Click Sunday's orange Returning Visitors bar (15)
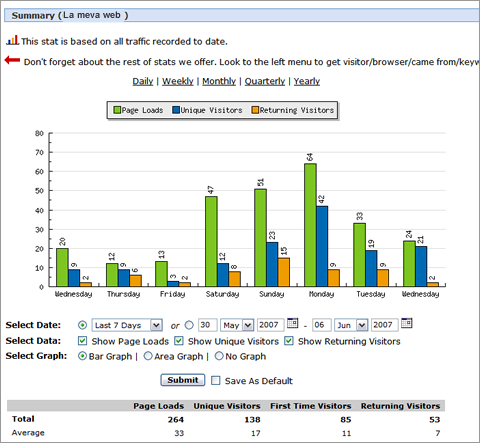The width and height of the screenshot is (480, 443). coord(284,272)
